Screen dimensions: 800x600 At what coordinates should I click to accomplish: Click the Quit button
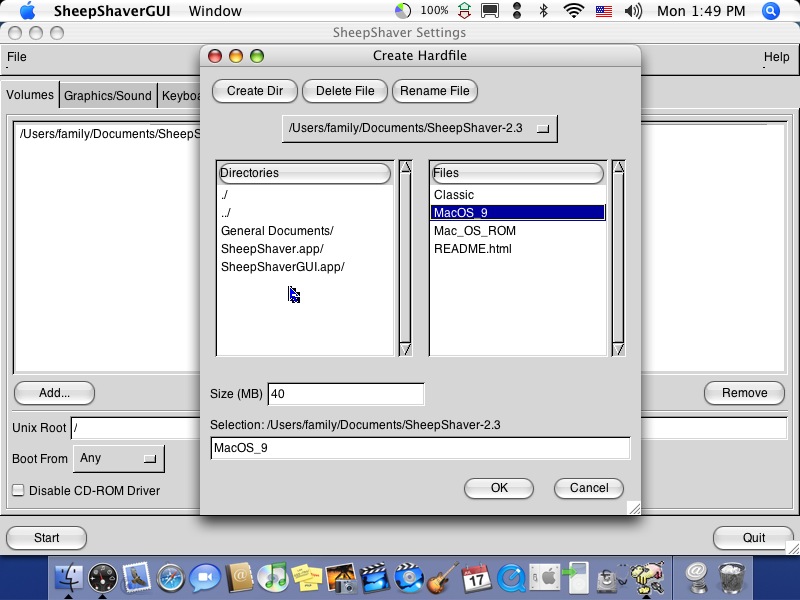pyautogui.click(x=754, y=538)
